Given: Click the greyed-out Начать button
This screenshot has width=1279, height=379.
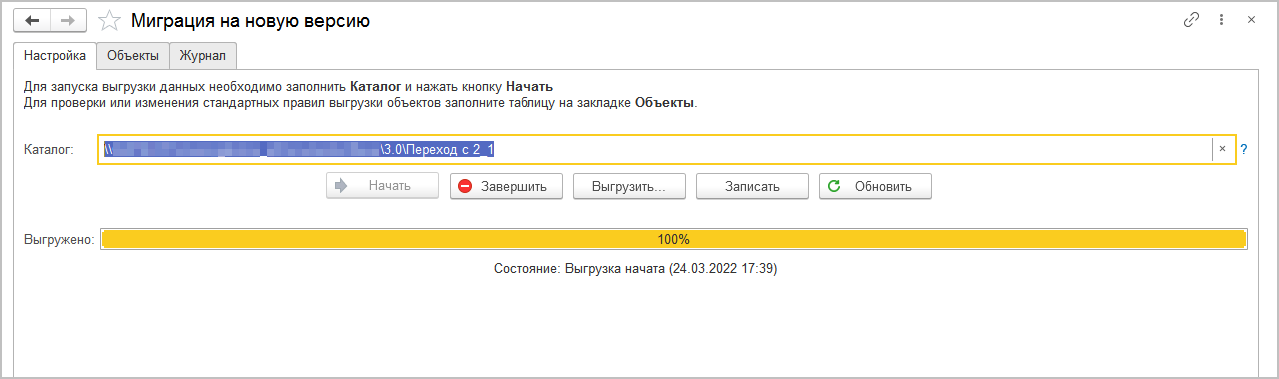Looking at the screenshot, I should point(382,186).
